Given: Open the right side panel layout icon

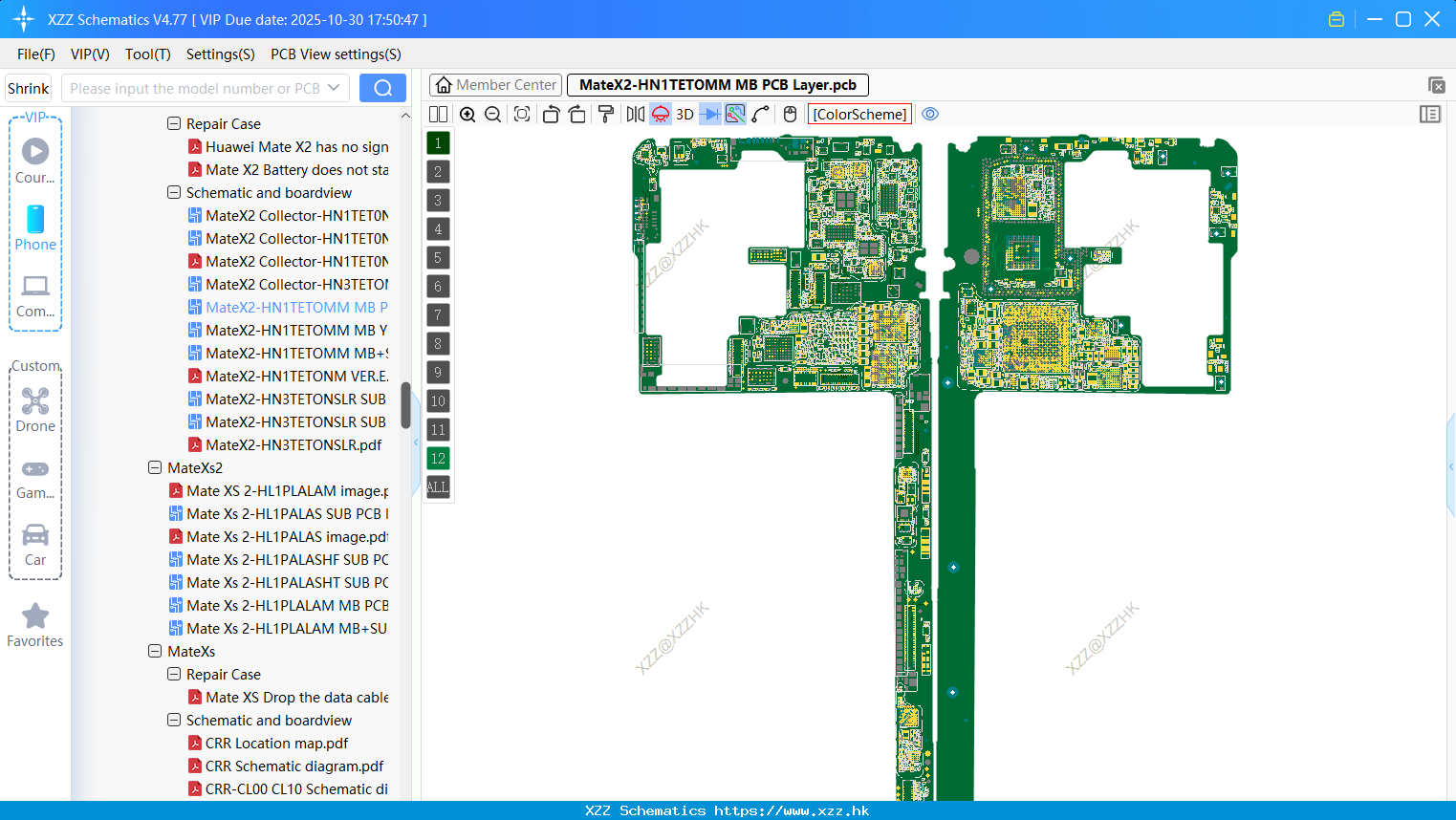Looking at the screenshot, I should (x=1430, y=115).
